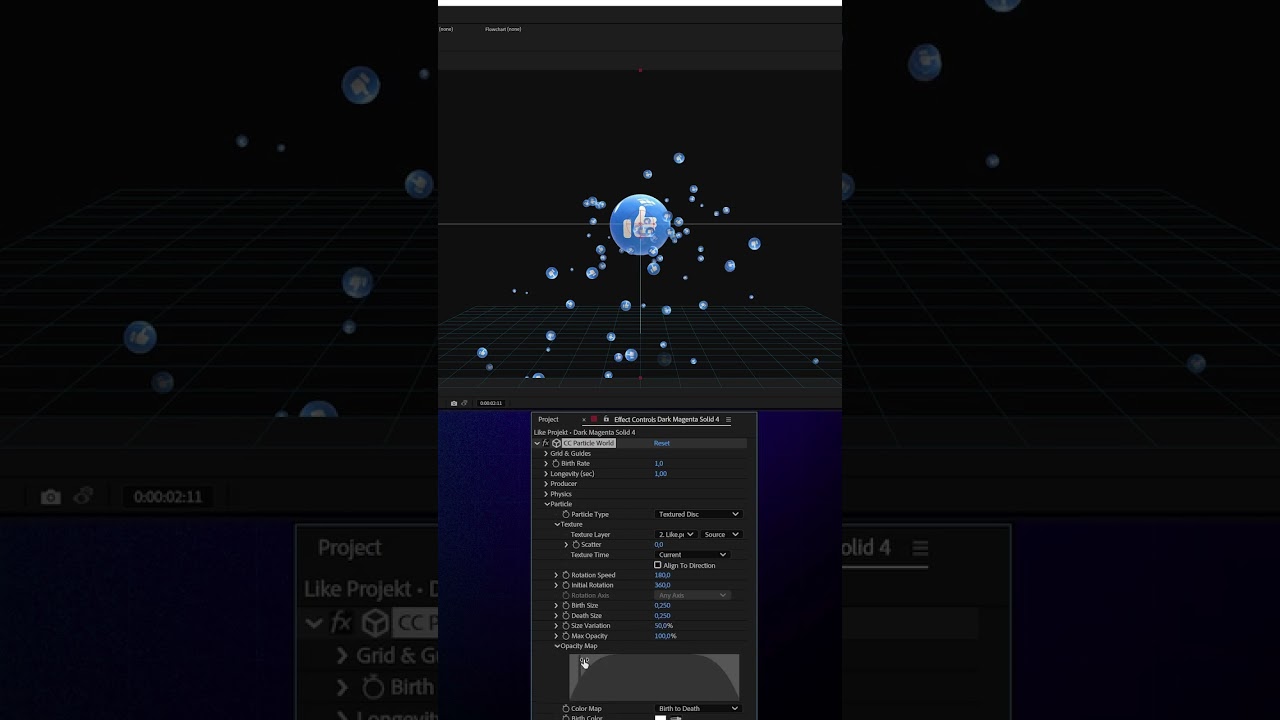Open the Rotation Axis dropdown showing Any Axis
Image resolution: width=1280 pixels, height=720 pixels.
[692, 595]
